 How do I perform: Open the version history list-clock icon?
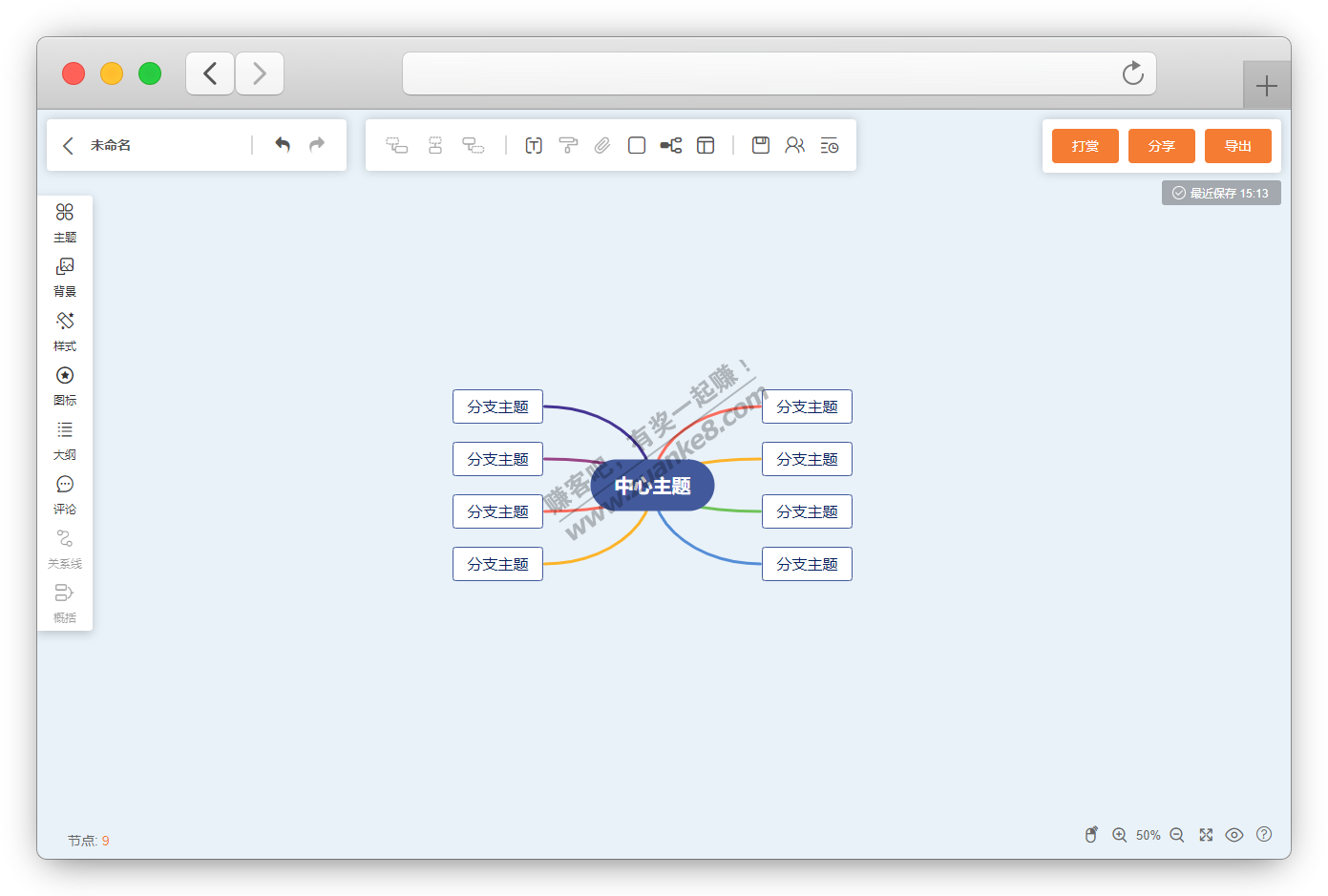click(830, 145)
